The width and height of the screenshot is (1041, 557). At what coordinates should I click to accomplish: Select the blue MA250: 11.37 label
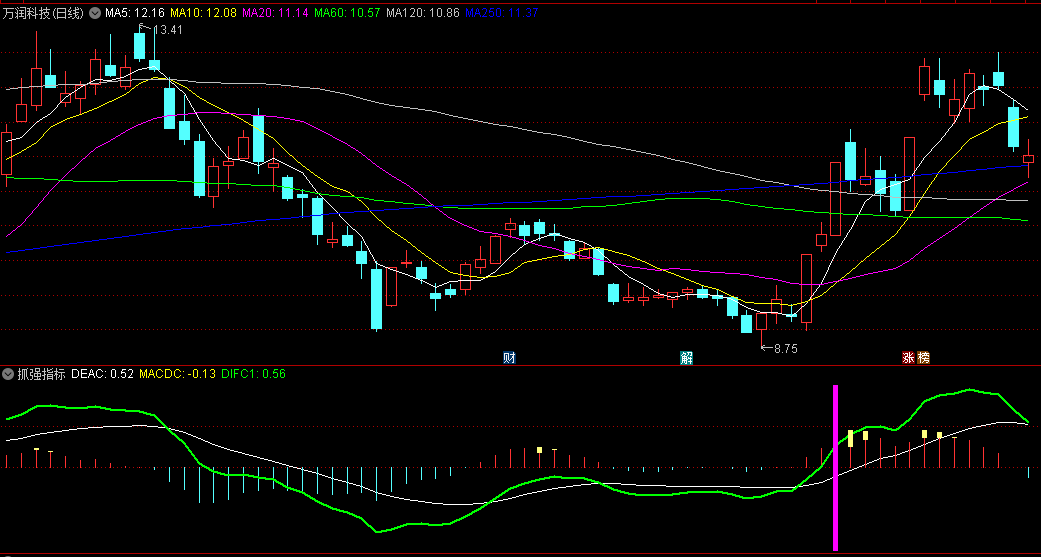pyautogui.click(x=501, y=13)
